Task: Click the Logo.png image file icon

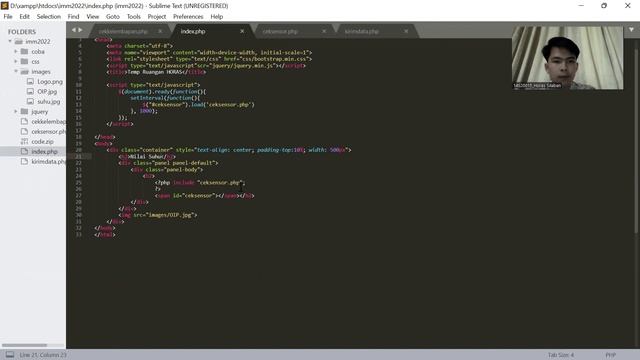Action: (x=30, y=81)
